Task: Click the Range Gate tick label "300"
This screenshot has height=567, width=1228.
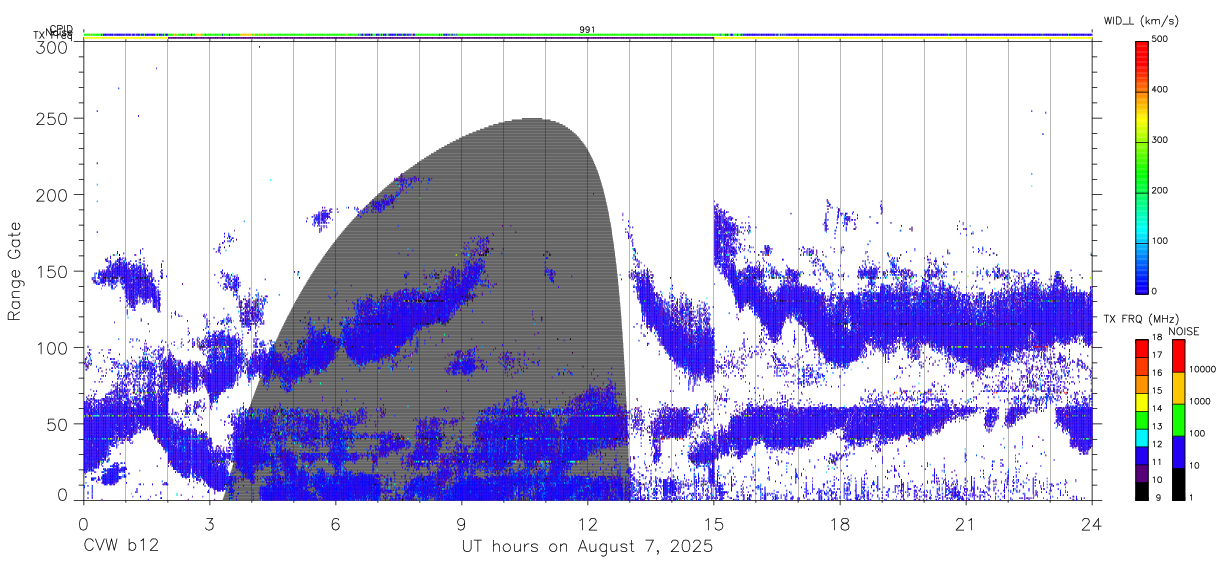Action: click(x=51, y=46)
